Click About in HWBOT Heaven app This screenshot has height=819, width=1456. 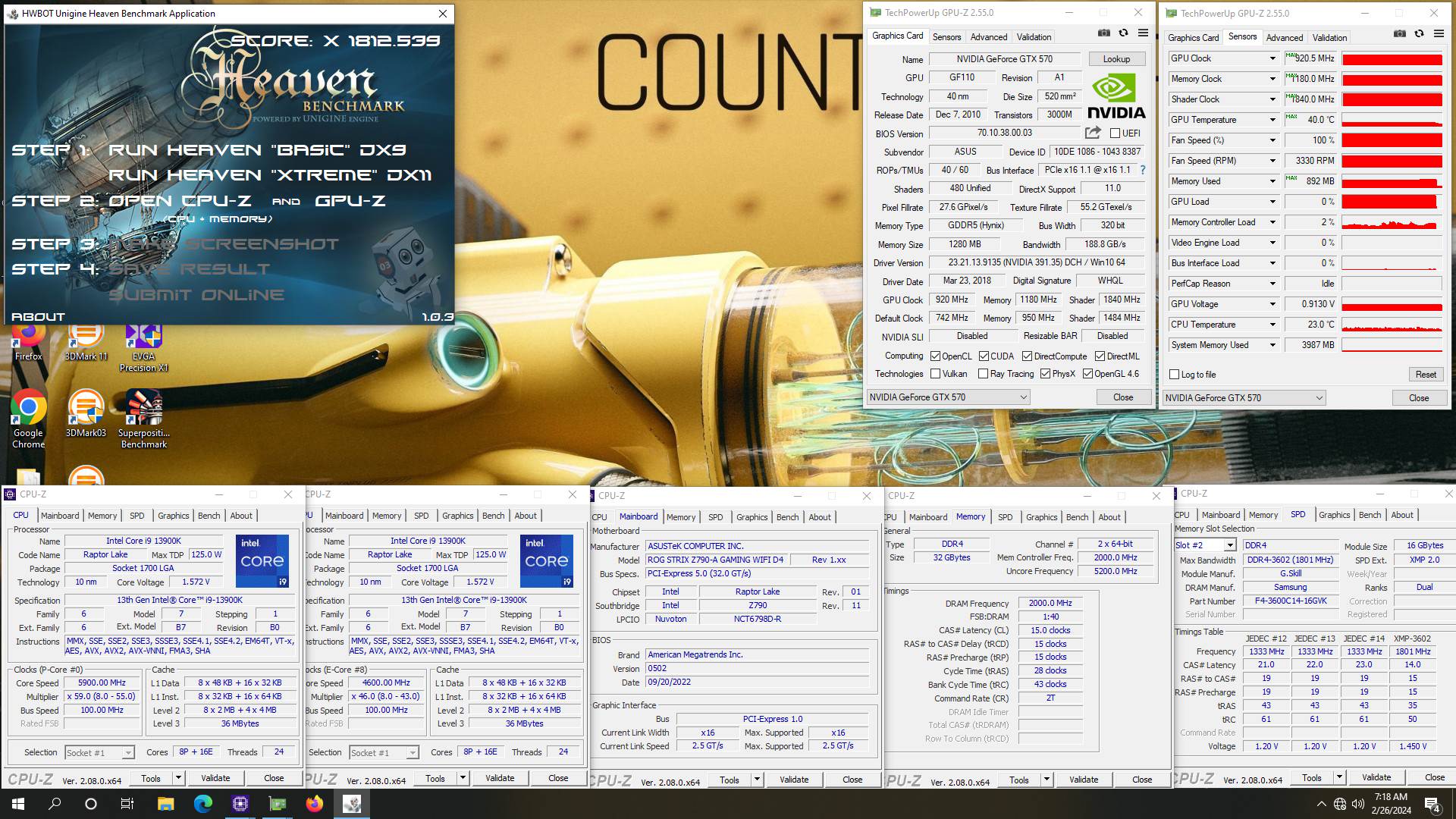(38, 317)
